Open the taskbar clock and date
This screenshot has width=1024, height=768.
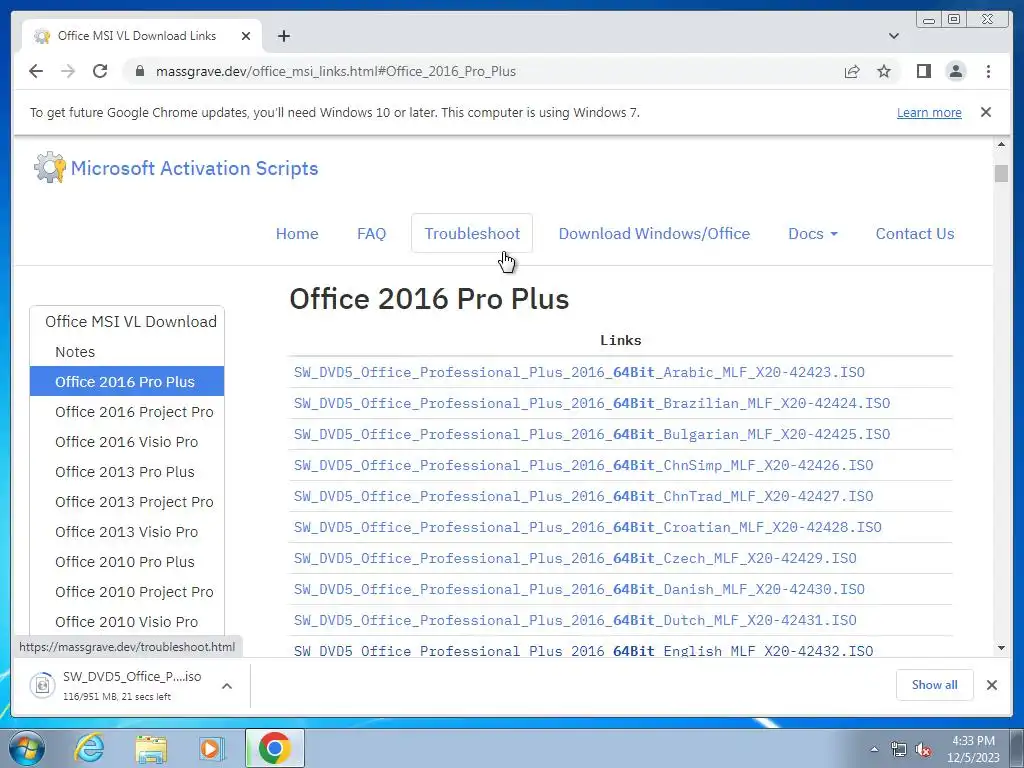(x=973, y=749)
